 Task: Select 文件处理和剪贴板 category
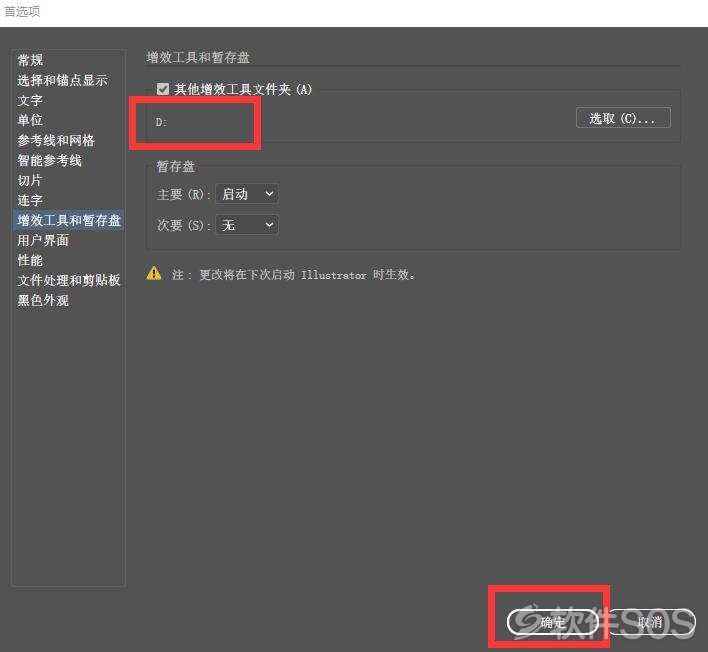pyautogui.click(x=69, y=280)
